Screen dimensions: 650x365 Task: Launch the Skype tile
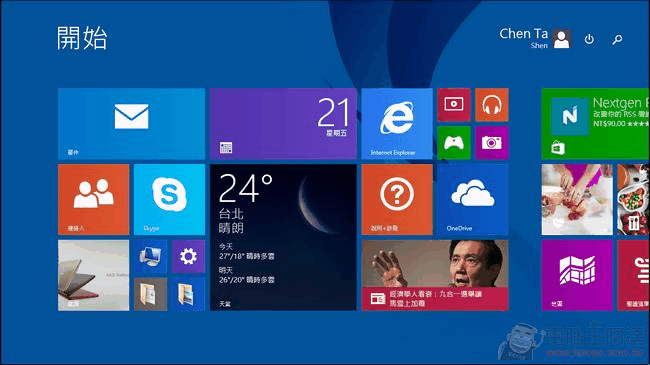(170, 200)
